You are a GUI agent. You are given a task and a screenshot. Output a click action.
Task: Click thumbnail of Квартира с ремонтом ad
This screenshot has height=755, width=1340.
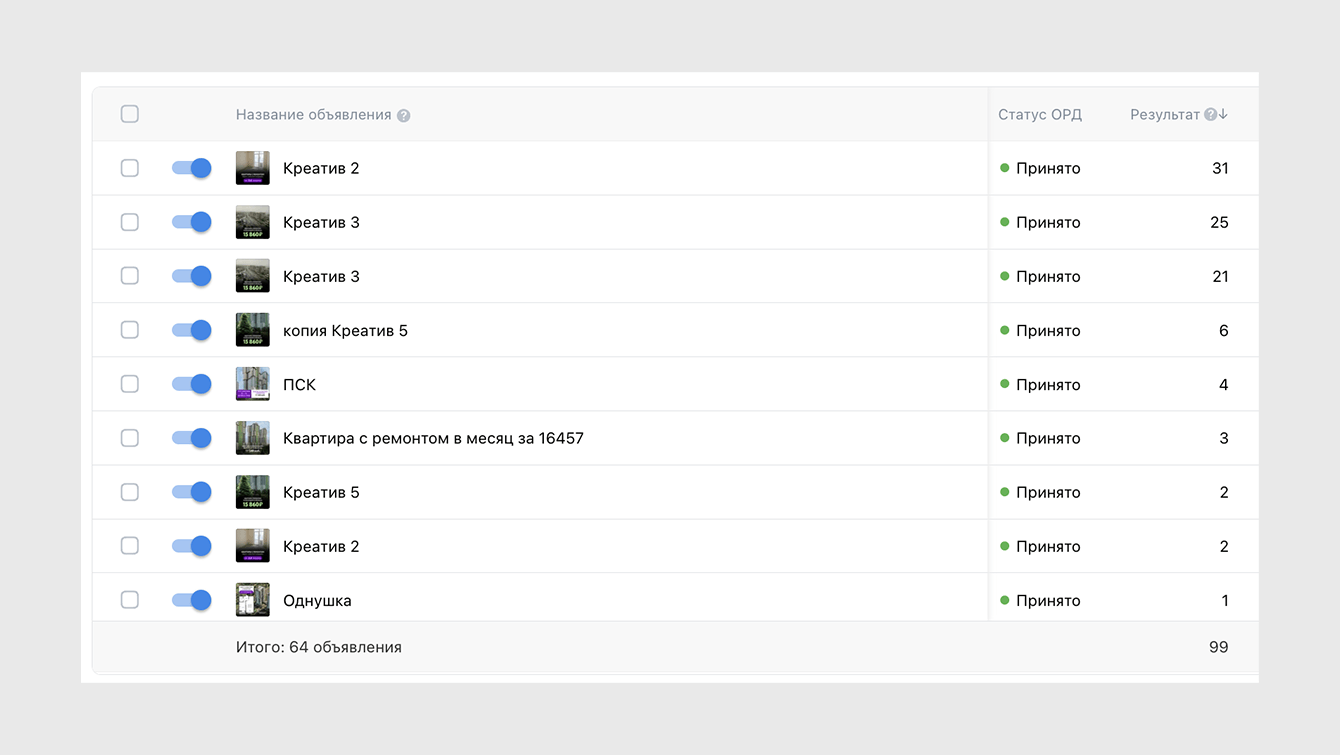pyautogui.click(x=252, y=438)
